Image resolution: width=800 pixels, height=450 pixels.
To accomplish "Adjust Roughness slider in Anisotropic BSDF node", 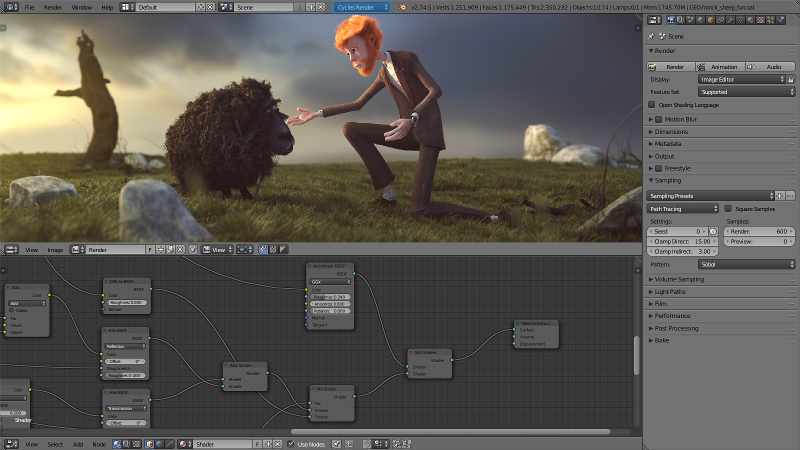I will (x=330, y=296).
